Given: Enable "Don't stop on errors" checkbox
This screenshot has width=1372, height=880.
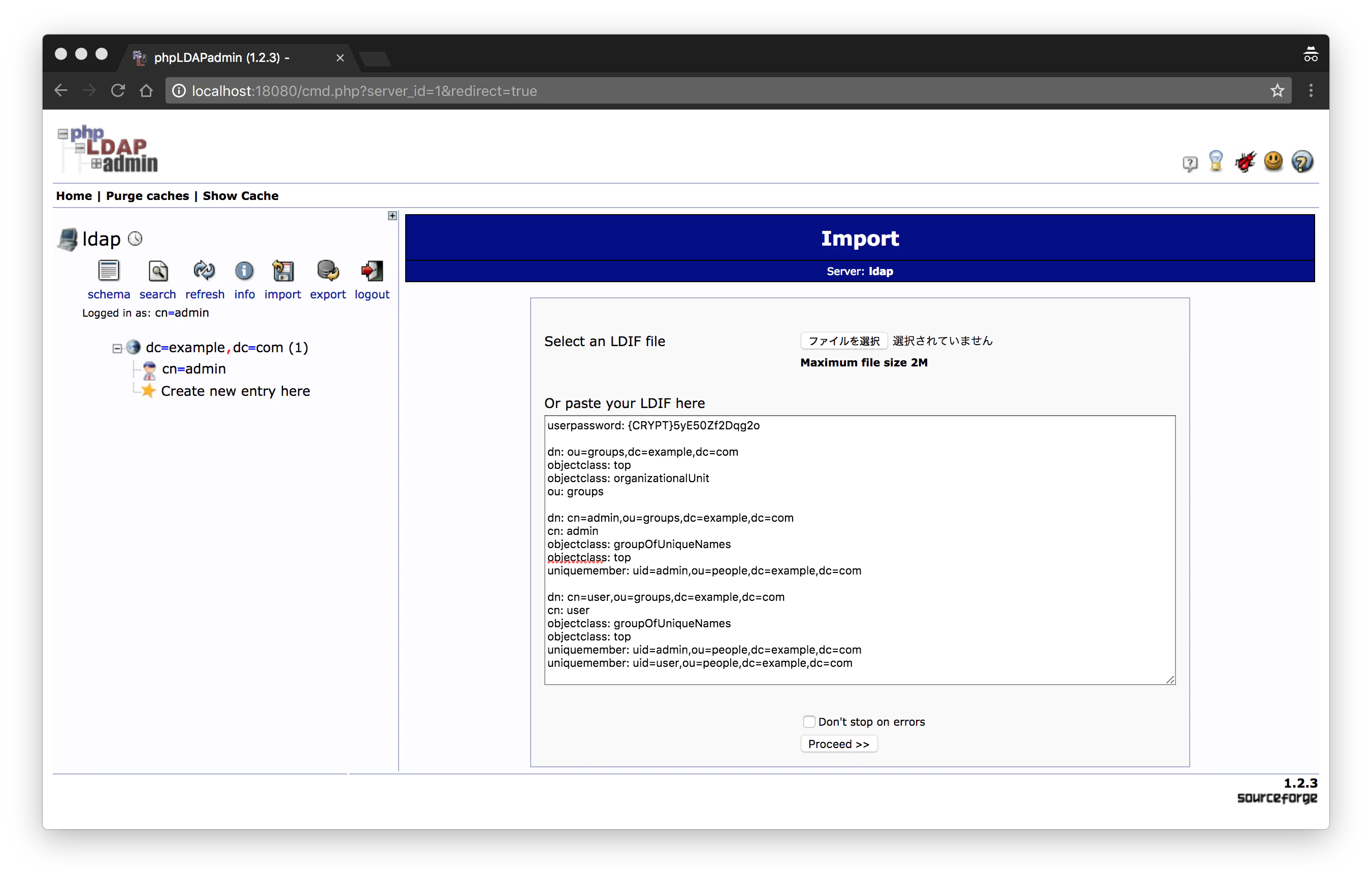Looking at the screenshot, I should (809, 722).
